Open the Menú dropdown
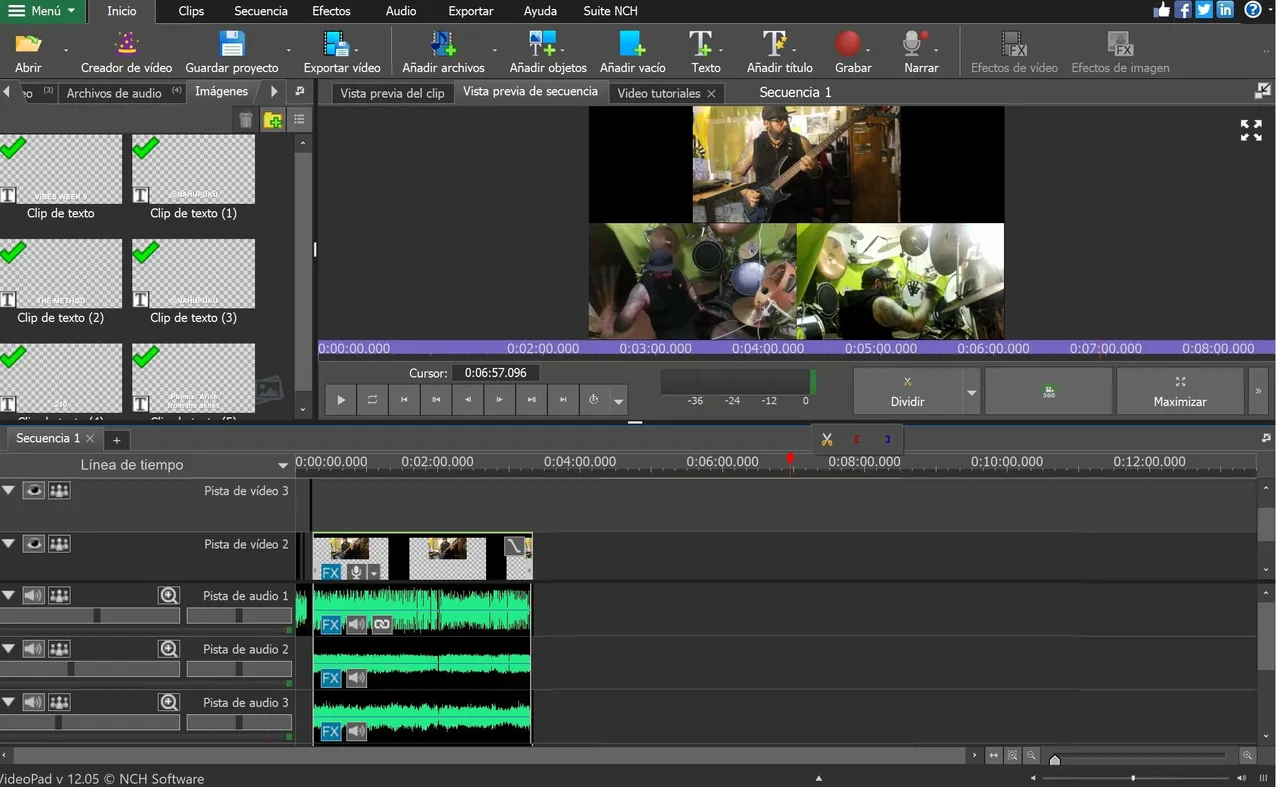Screen dimensions: 1280x787 click(x=42, y=11)
